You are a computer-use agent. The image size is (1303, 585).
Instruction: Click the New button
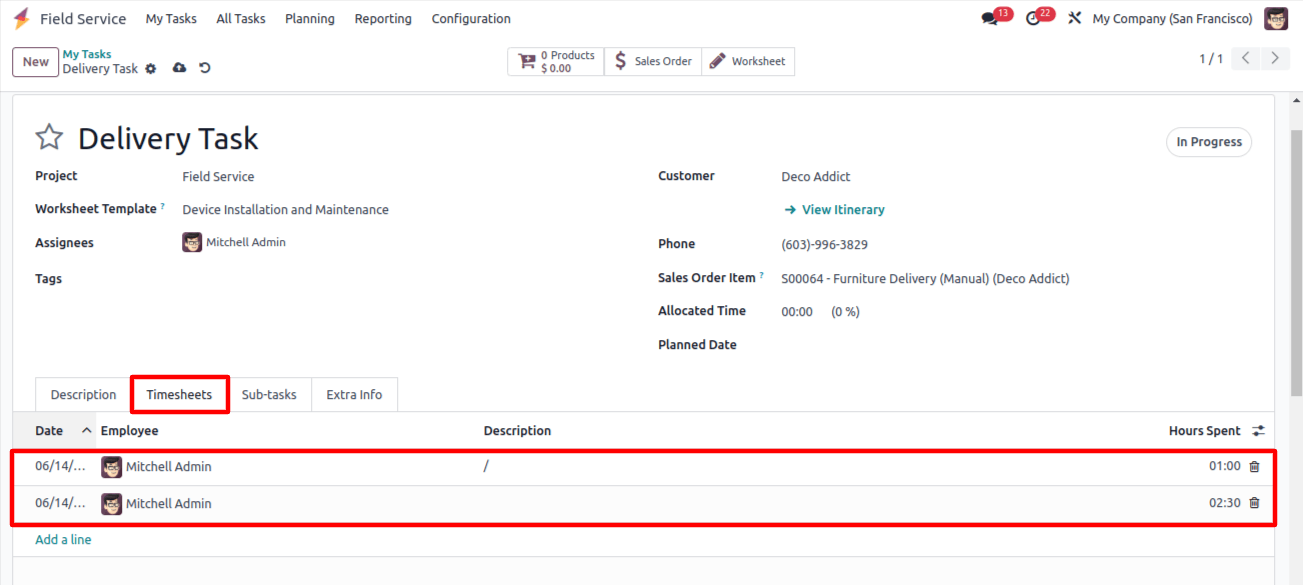36,62
